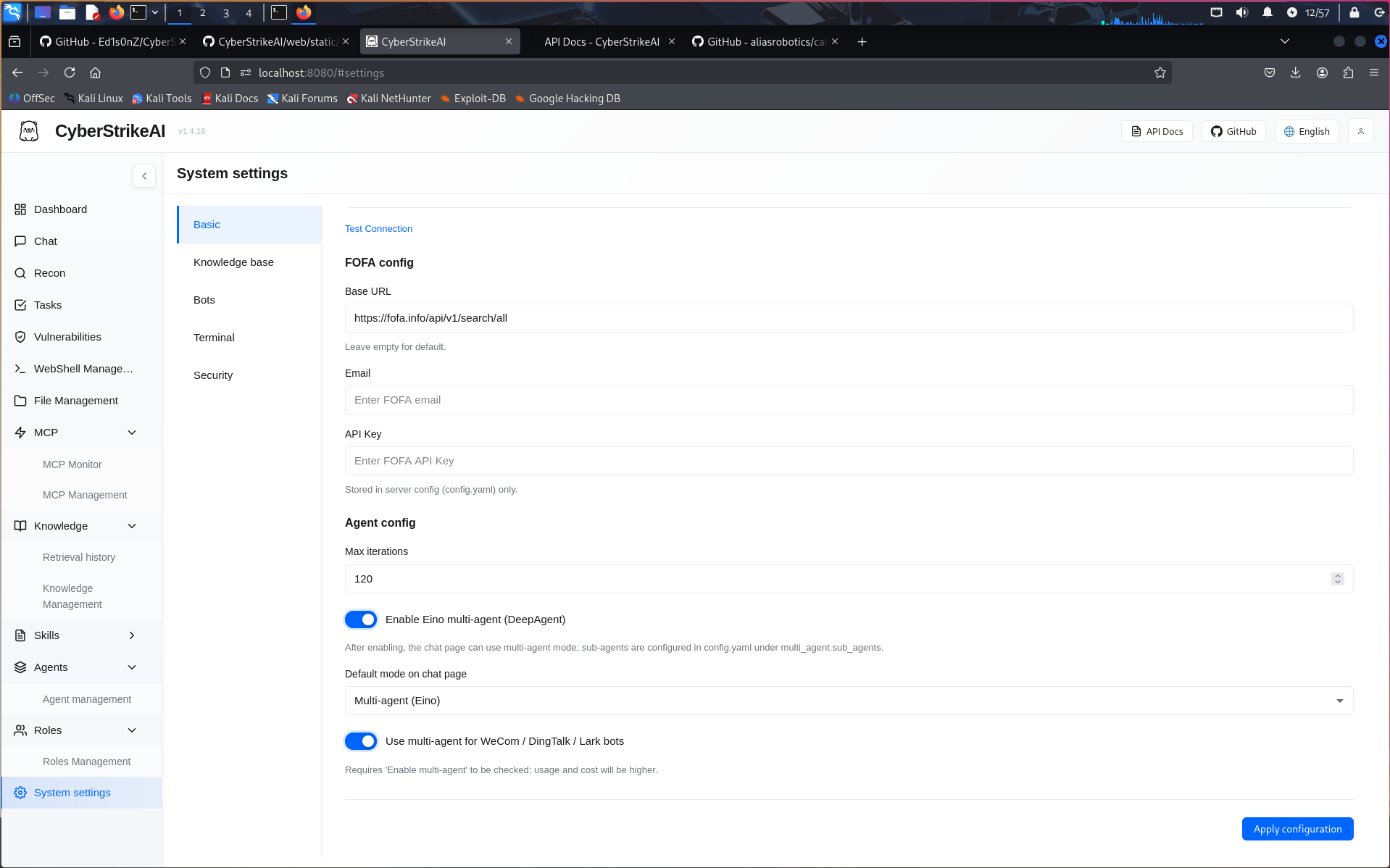Open Default mode on chat page dropdown
The image size is (1390, 868).
click(x=849, y=701)
